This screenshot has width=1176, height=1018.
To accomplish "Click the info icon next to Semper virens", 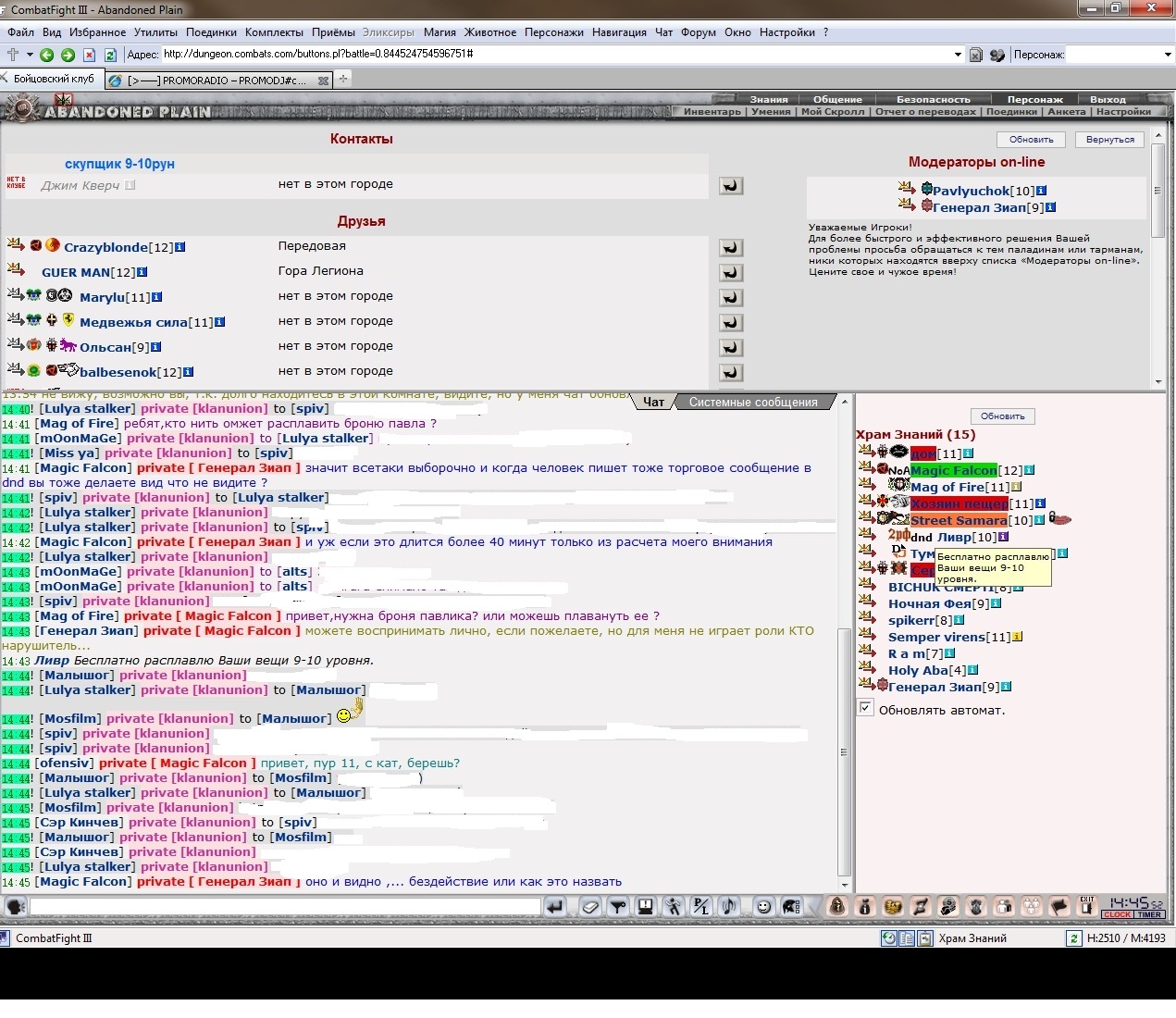I will (1017, 637).
